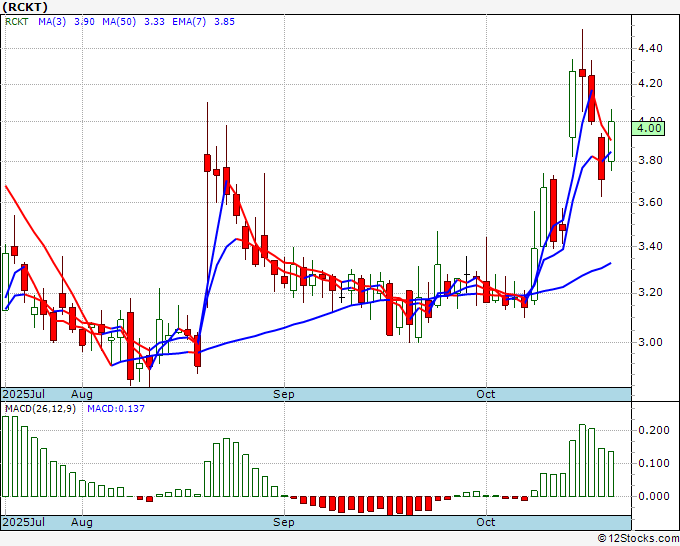Click the MACD(26,12,9) indicator label
Image resolution: width=680 pixels, height=546 pixels.
[x=40, y=409]
